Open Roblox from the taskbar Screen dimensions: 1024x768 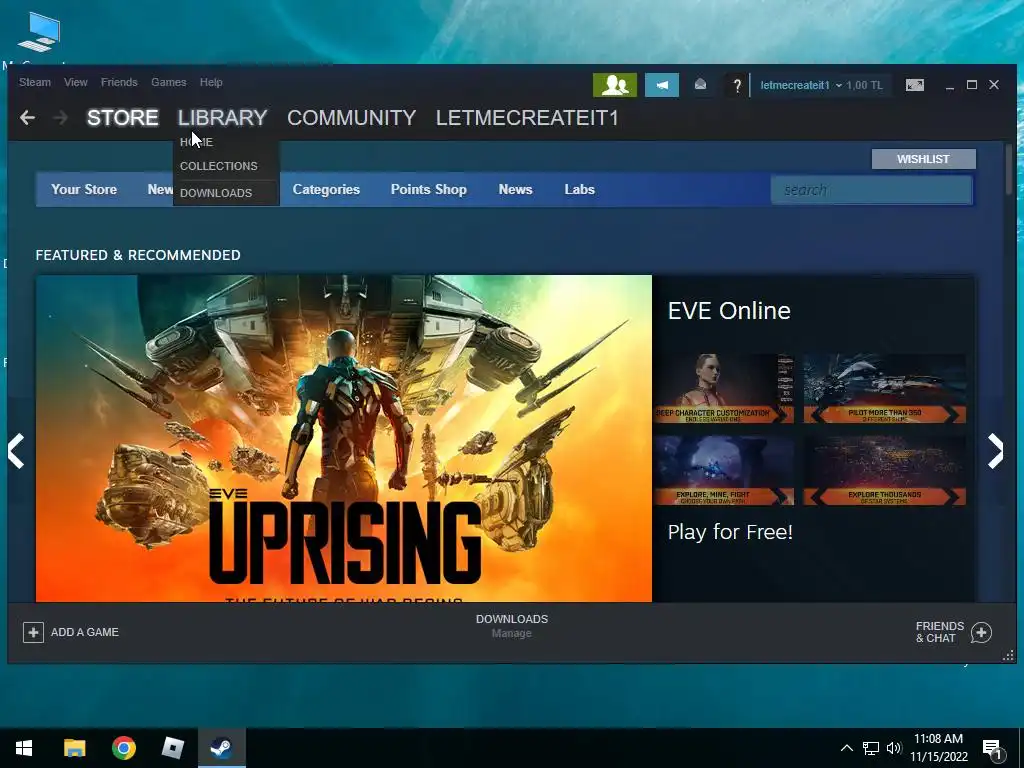click(172, 748)
